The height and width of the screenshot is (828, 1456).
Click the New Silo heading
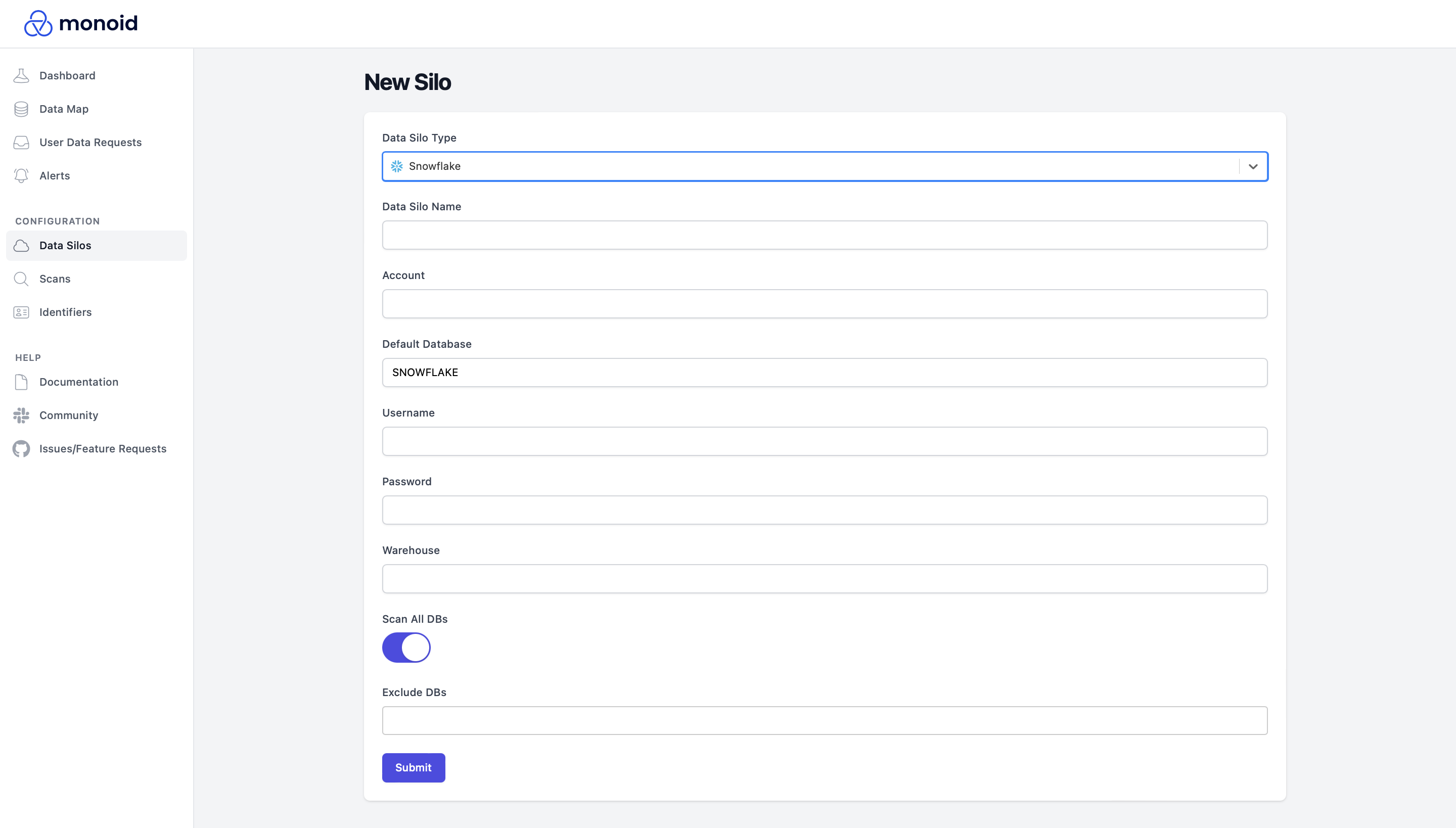click(x=408, y=82)
